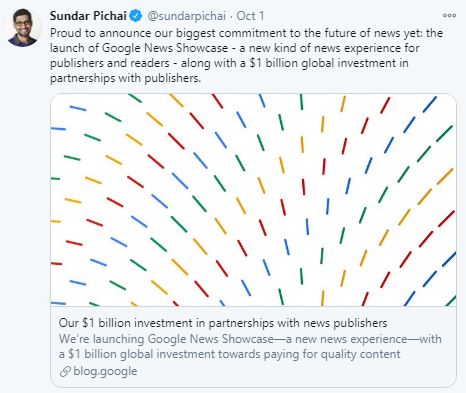This screenshot has height=393, width=466.
Task: Click the chain link icon beside blog.google
Action: coord(65,371)
